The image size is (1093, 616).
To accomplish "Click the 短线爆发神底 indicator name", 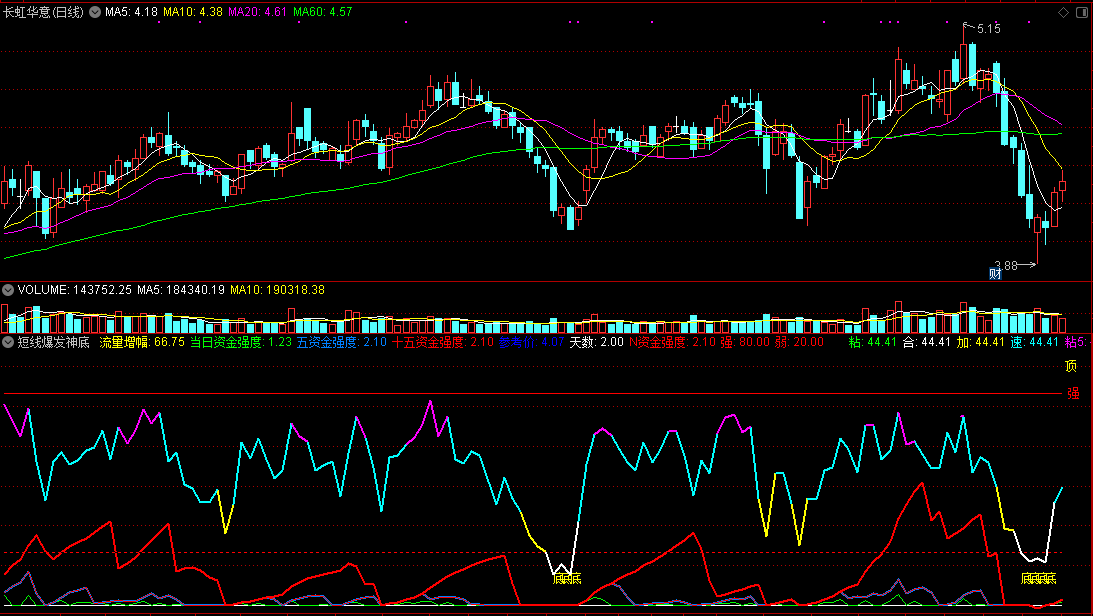I will click(54, 342).
